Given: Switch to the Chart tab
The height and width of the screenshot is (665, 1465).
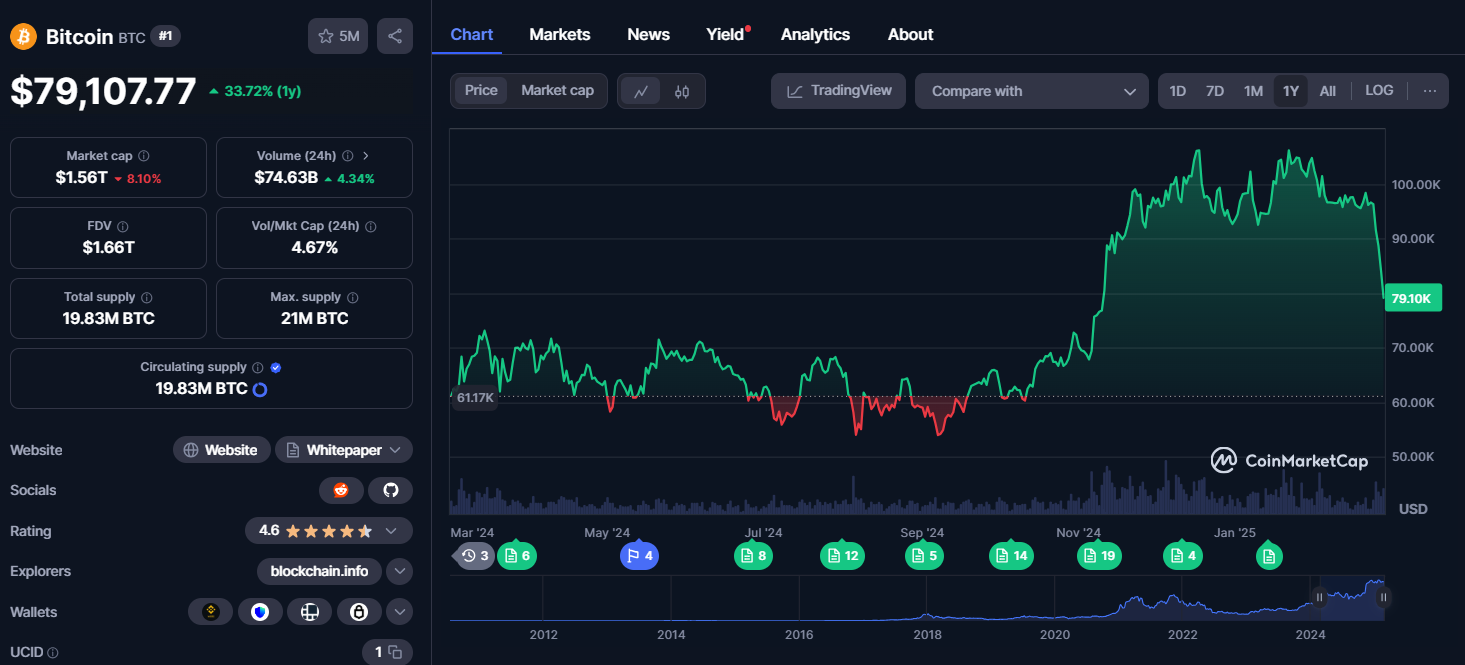Looking at the screenshot, I should pos(472,35).
